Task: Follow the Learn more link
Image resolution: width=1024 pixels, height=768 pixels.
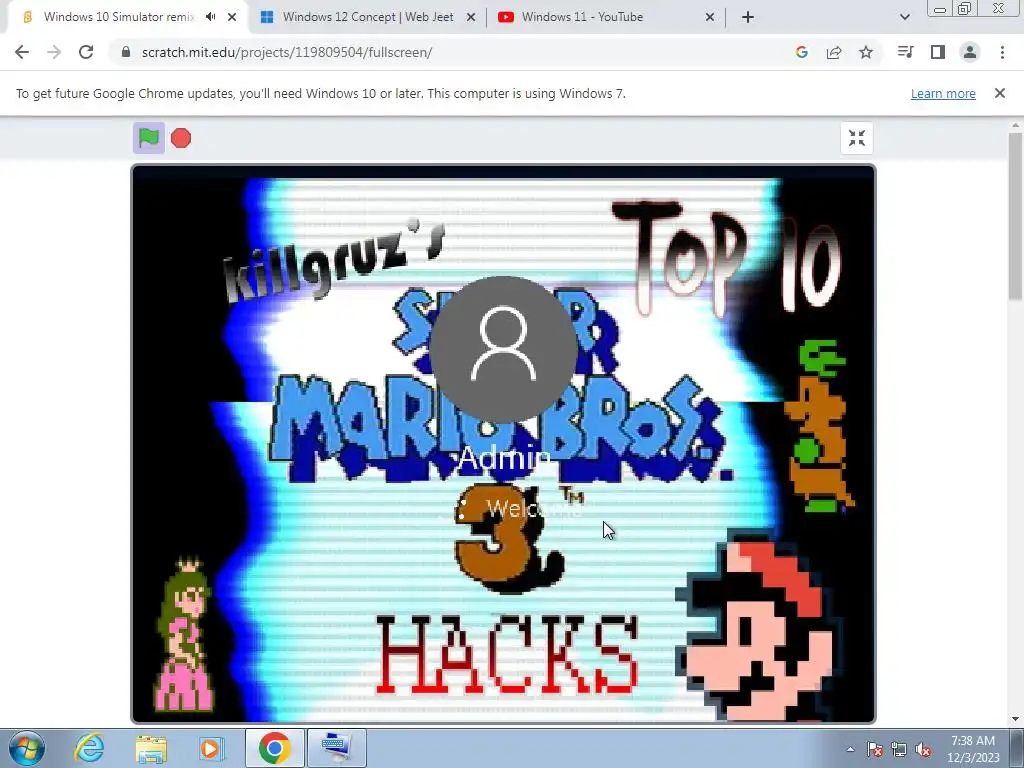Action: (943, 93)
